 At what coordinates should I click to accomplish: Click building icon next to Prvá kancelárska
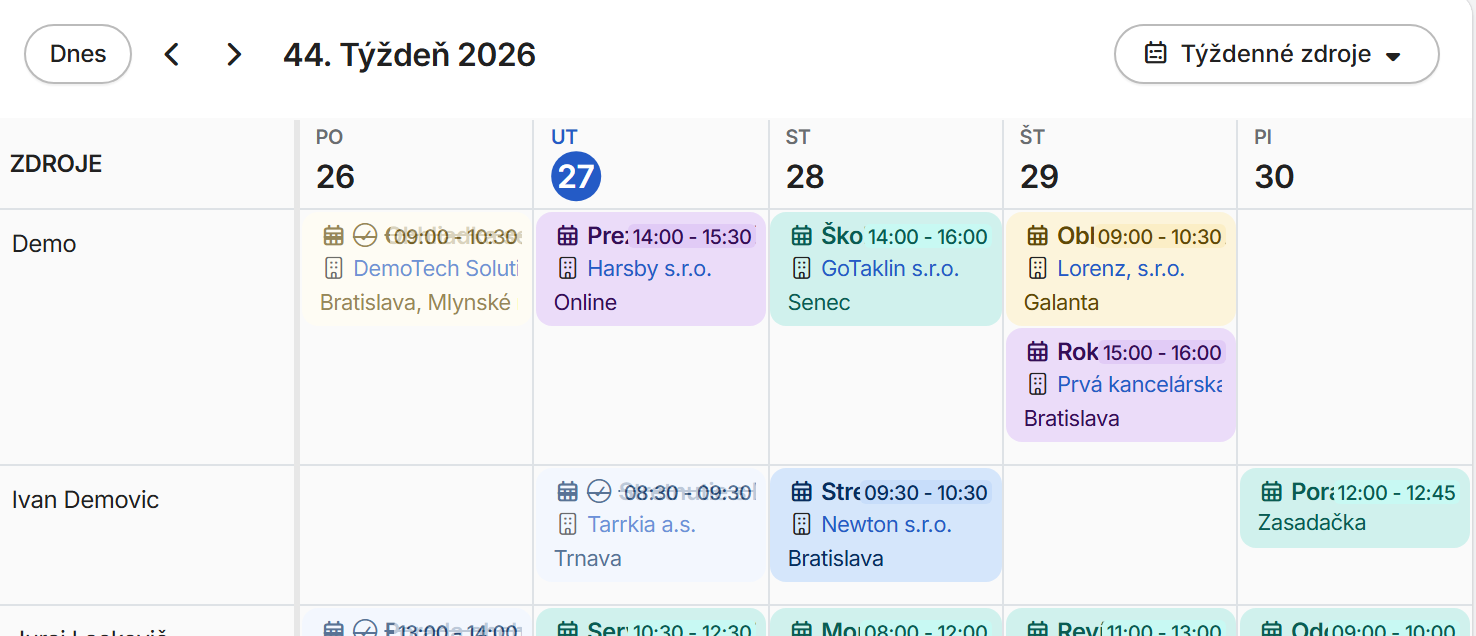tap(1037, 384)
